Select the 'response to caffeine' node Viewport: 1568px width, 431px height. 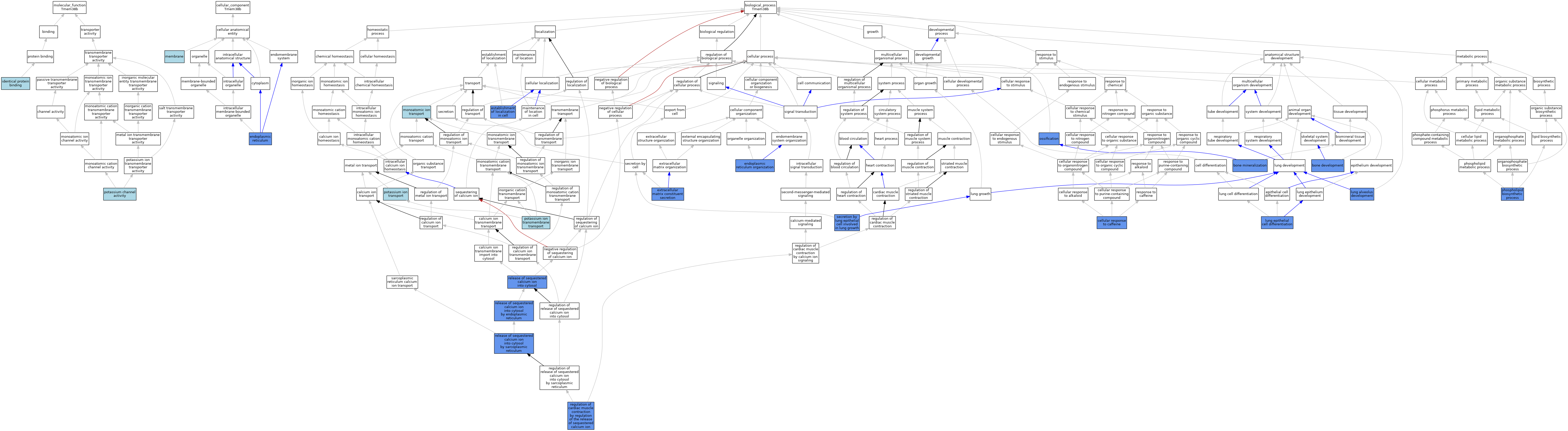(1146, 194)
